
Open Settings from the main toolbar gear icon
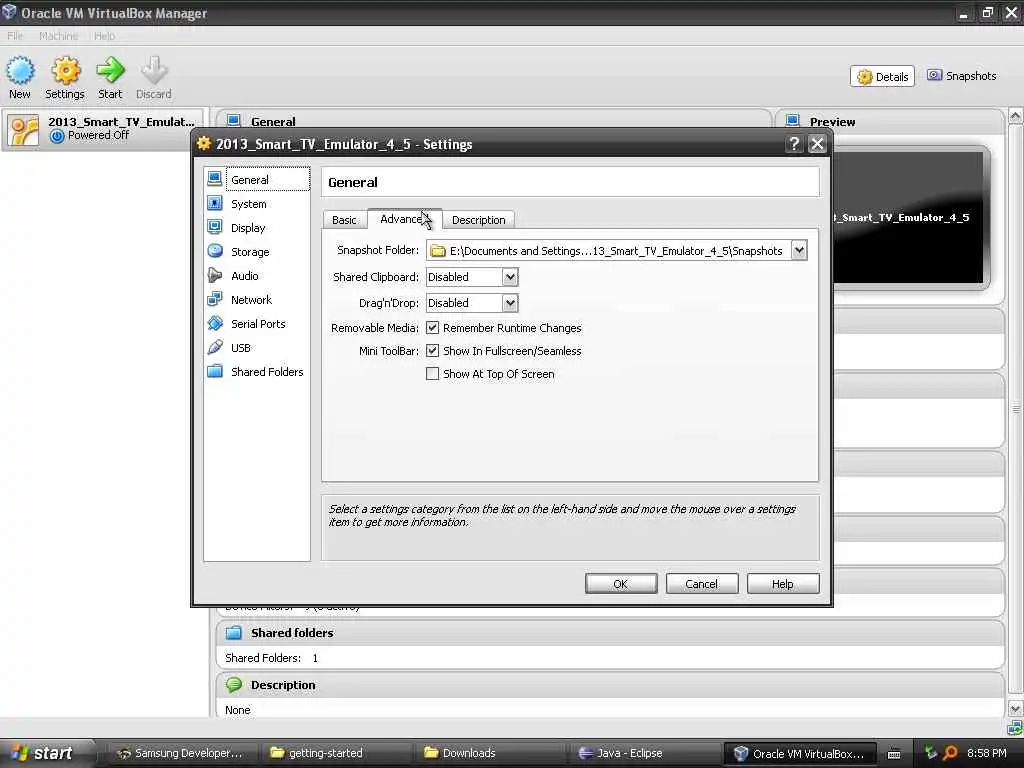(65, 71)
